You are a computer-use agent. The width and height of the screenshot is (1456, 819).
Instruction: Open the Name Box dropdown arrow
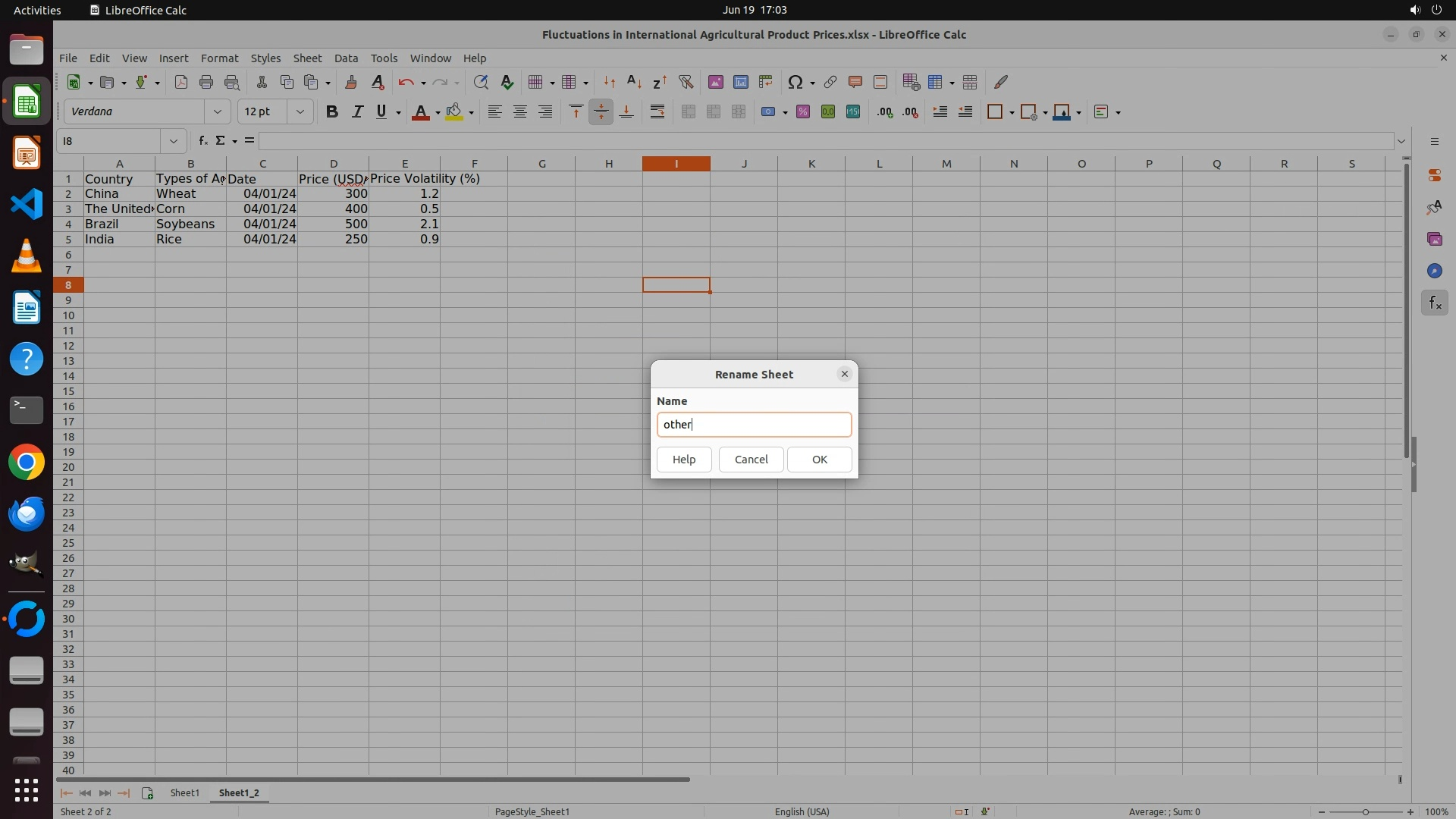pyautogui.click(x=174, y=141)
